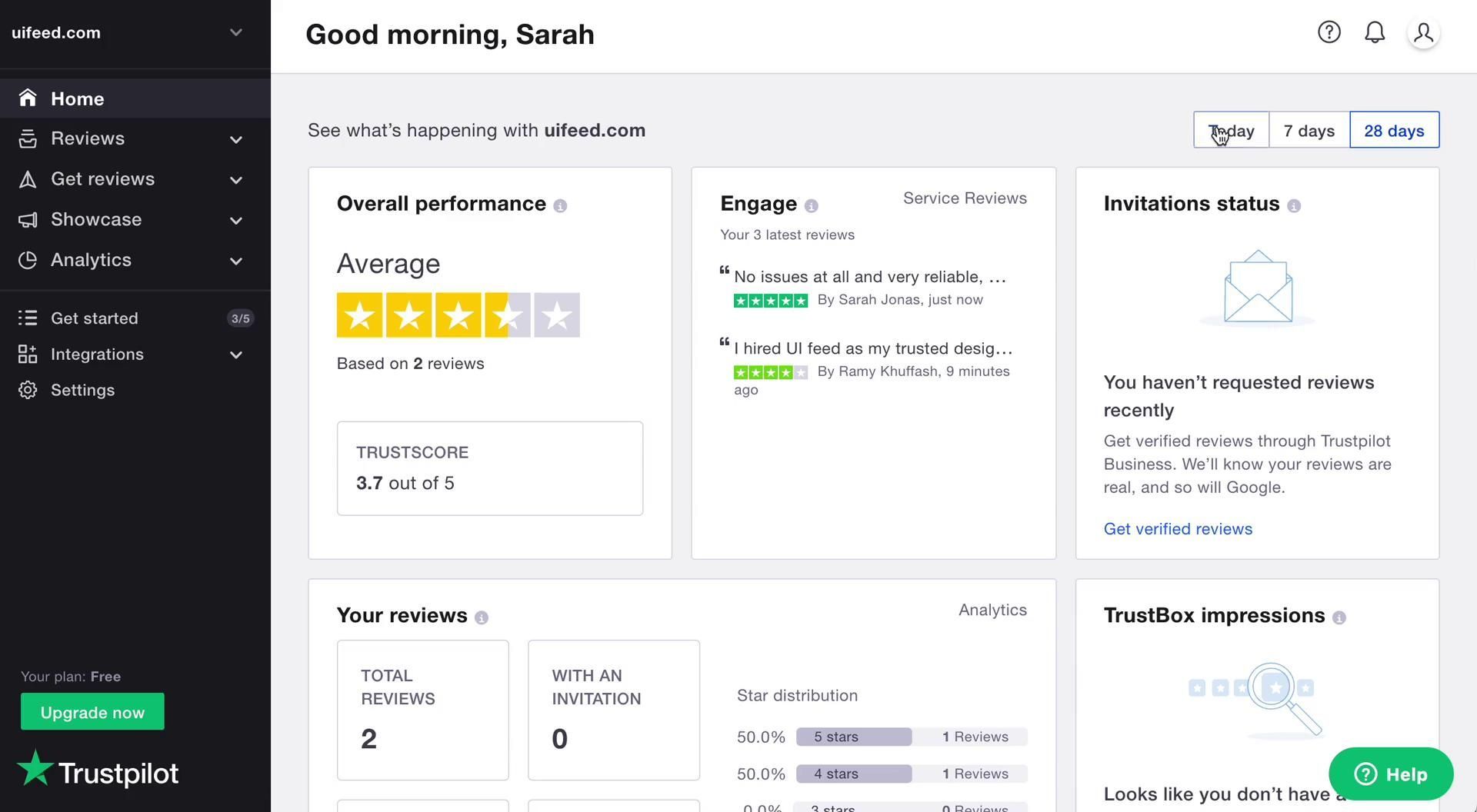1477x812 pixels.
Task: Open the help question mark icon
Action: 1329,32
